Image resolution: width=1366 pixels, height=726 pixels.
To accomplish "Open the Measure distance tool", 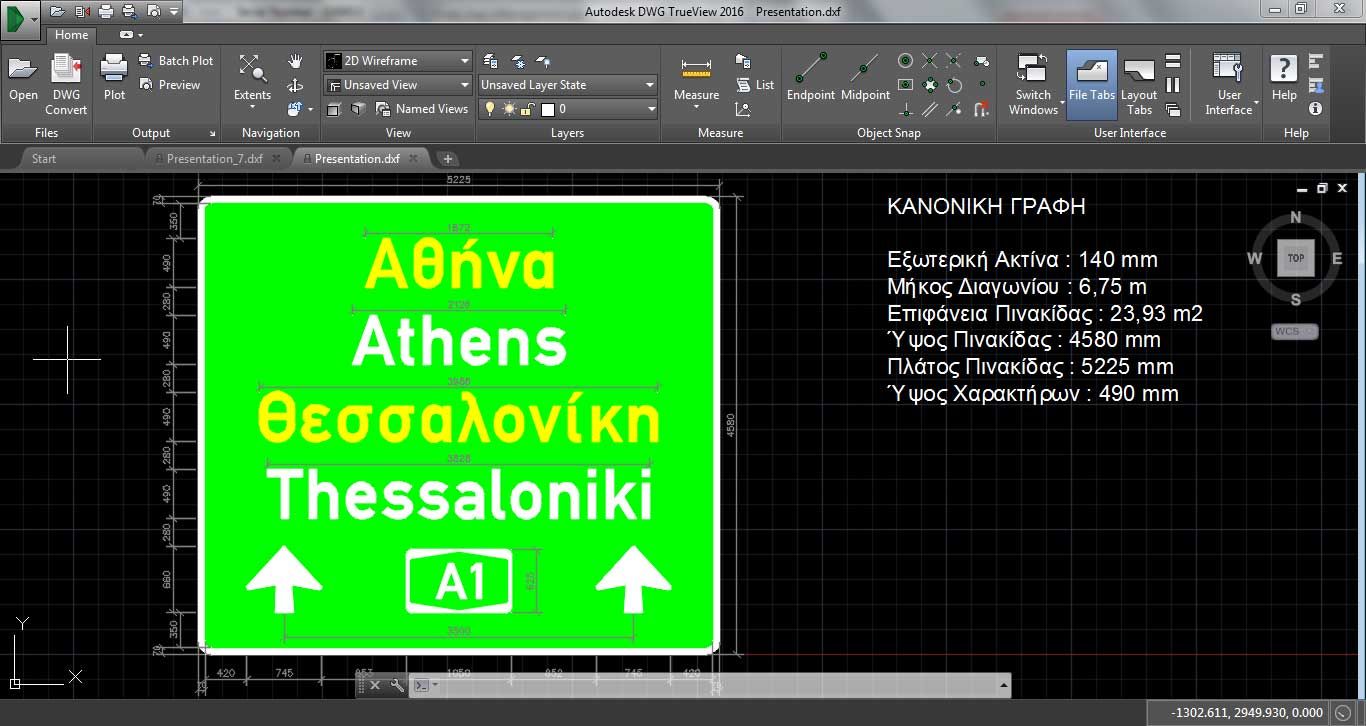I will tap(696, 70).
